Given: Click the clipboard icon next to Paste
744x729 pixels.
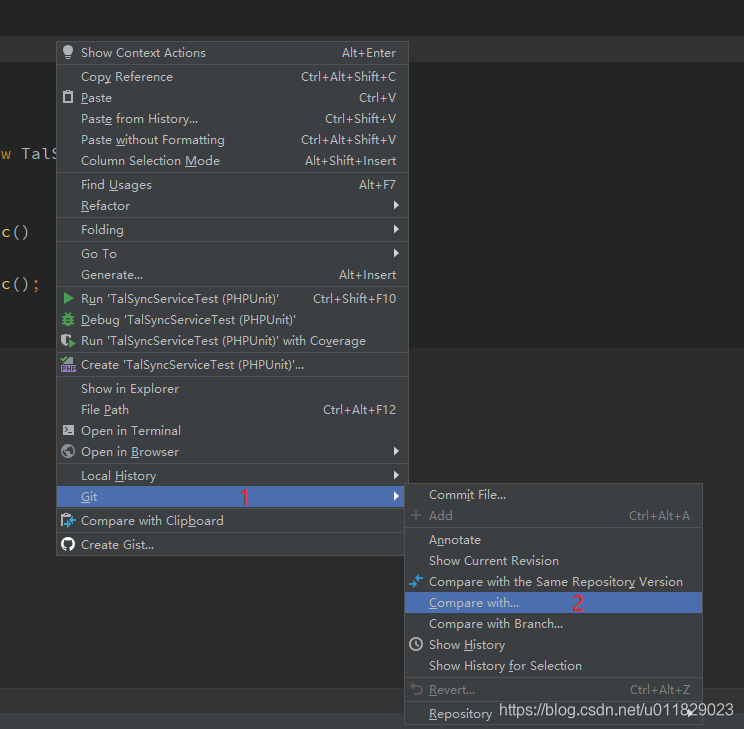Looking at the screenshot, I should click(x=68, y=97).
